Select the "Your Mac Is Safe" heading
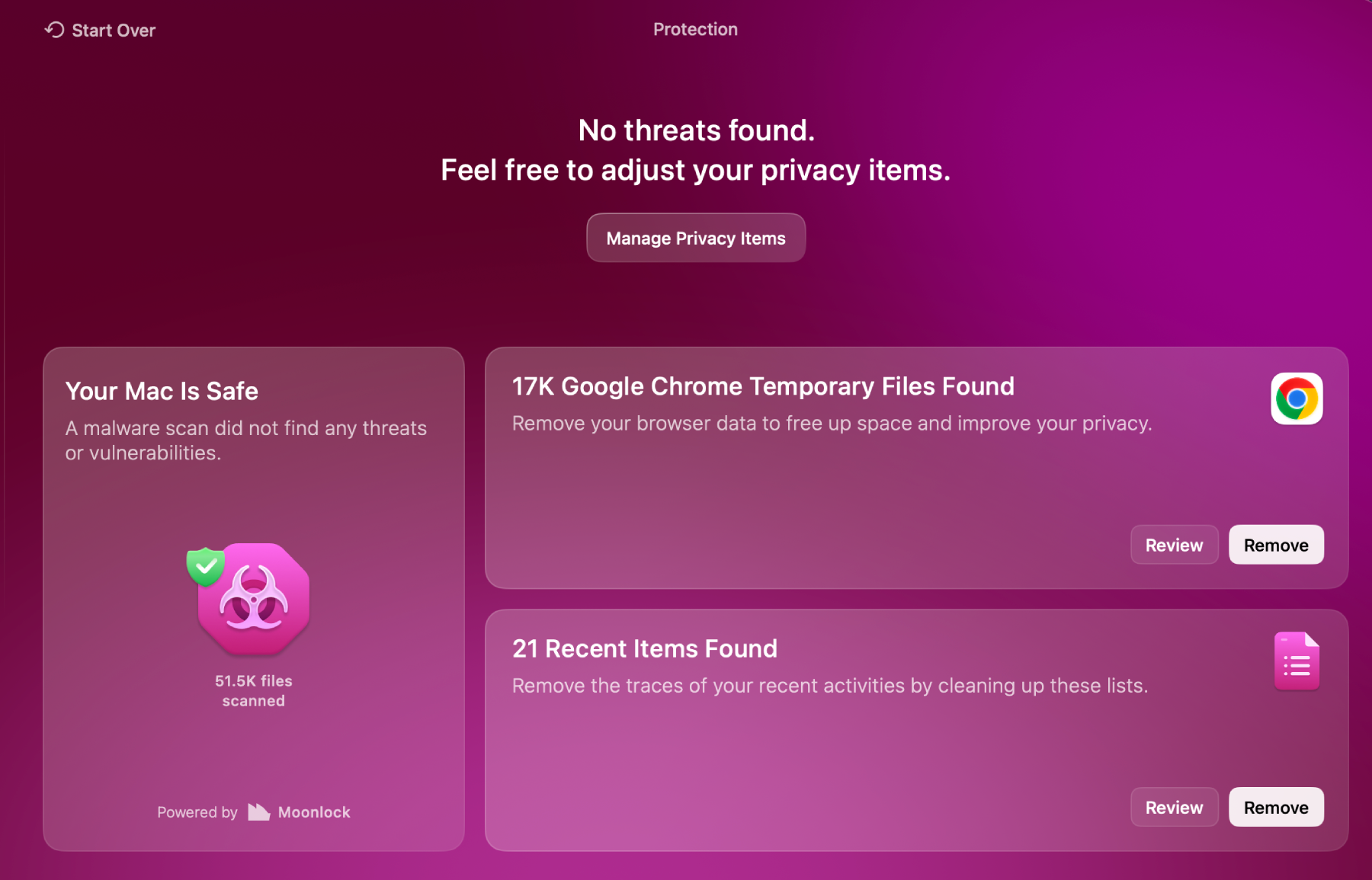The width and height of the screenshot is (1372, 880). (162, 392)
